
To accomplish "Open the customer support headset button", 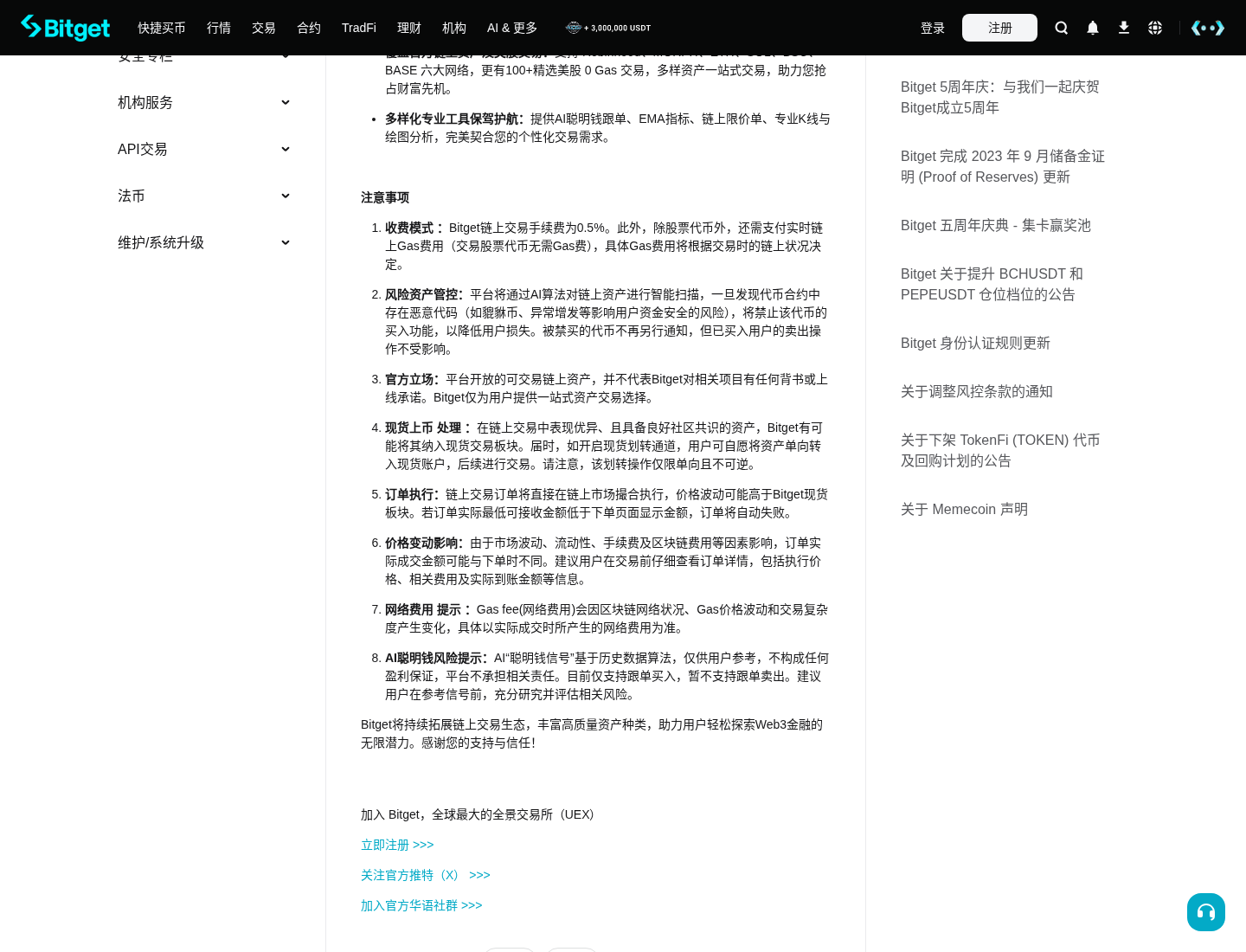I will pos(1206,912).
